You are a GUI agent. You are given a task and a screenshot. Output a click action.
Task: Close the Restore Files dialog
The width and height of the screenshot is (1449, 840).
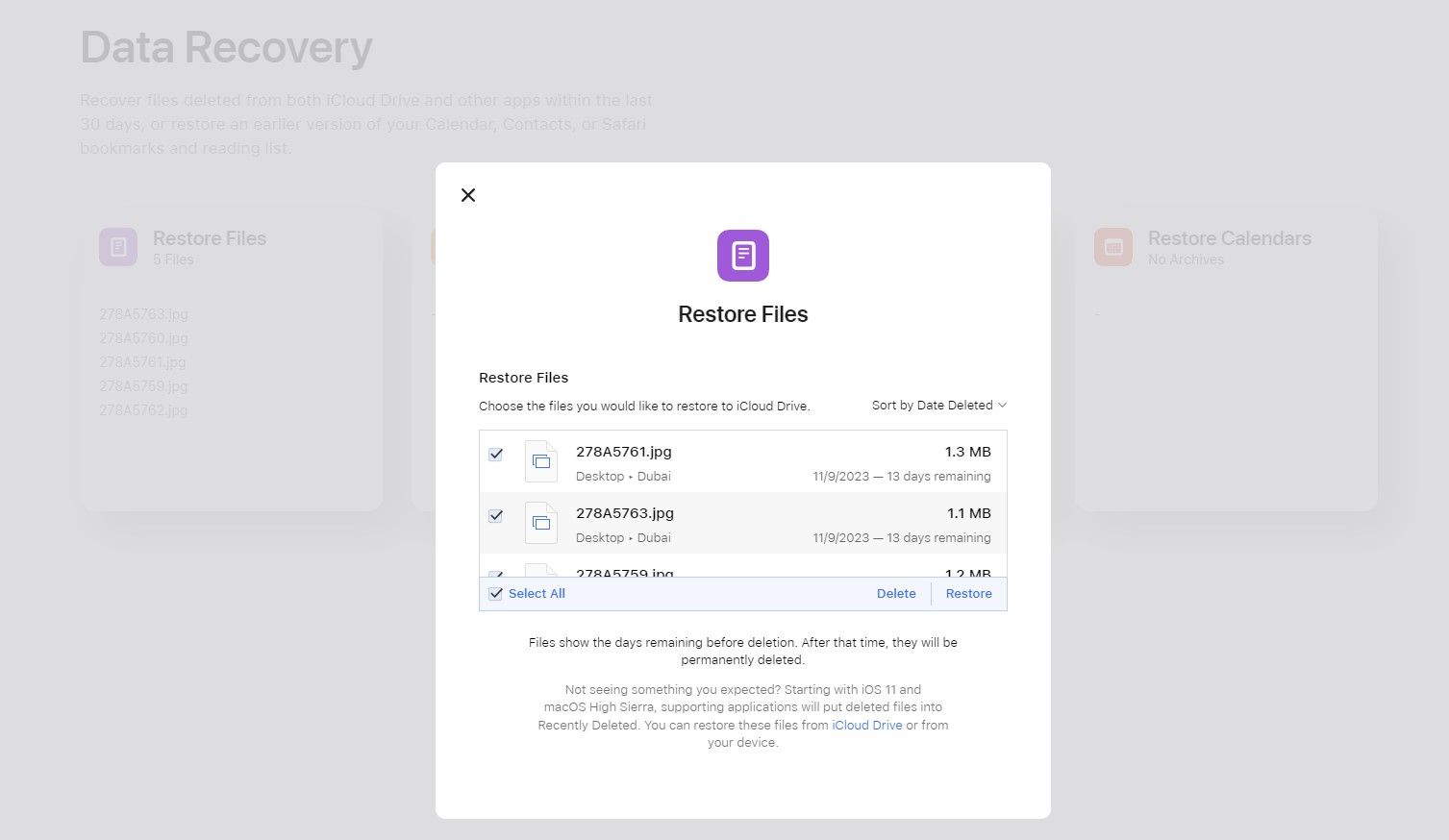(468, 195)
